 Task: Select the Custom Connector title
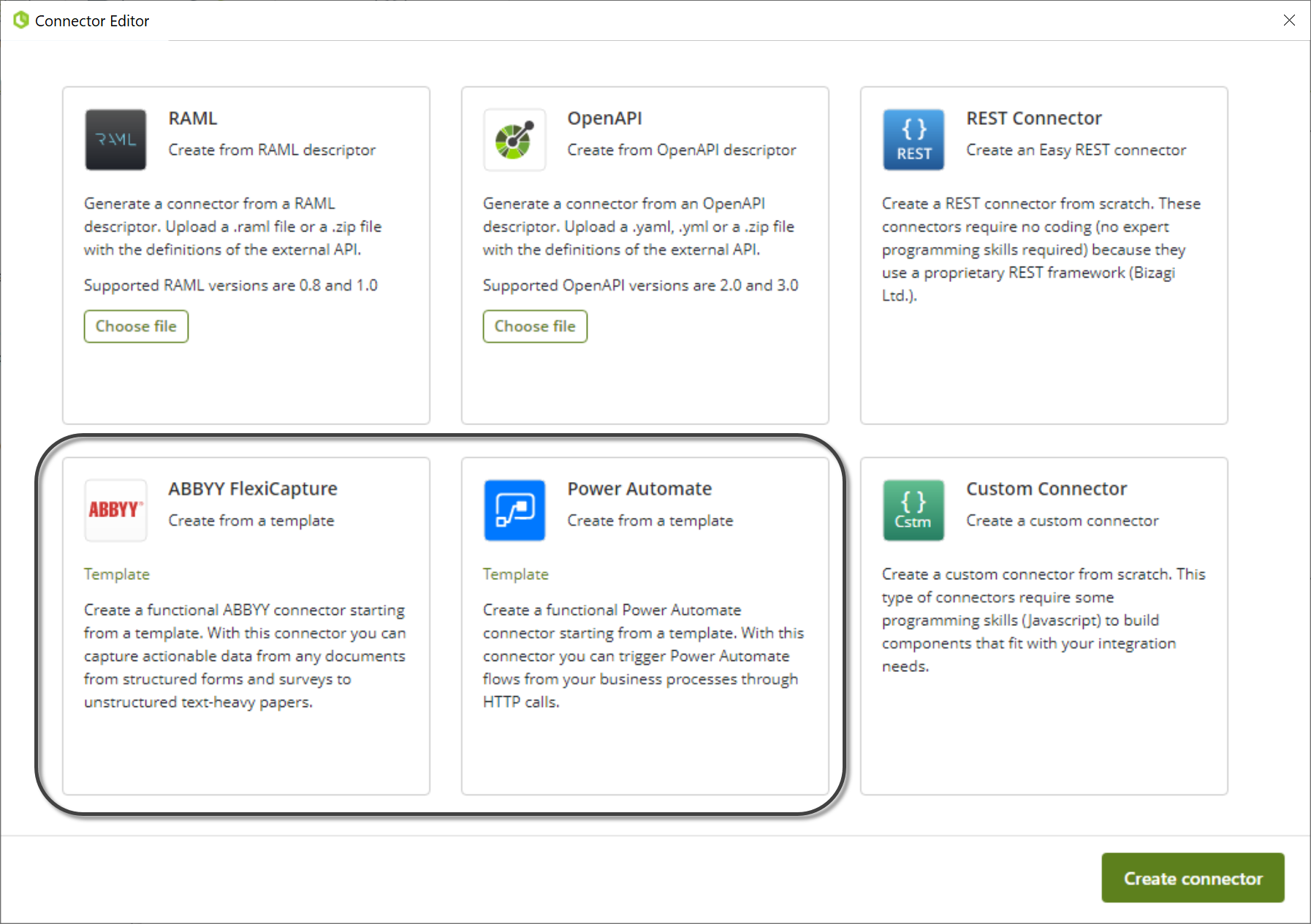coord(1046,489)
